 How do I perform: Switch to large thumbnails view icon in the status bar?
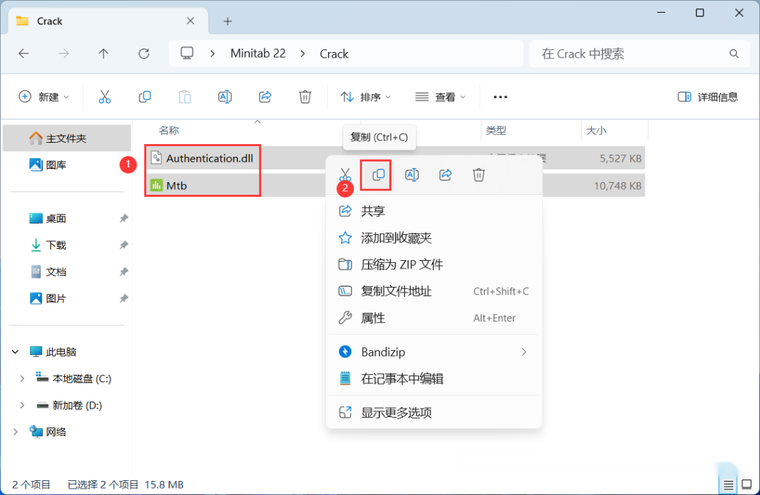[747, 484]
